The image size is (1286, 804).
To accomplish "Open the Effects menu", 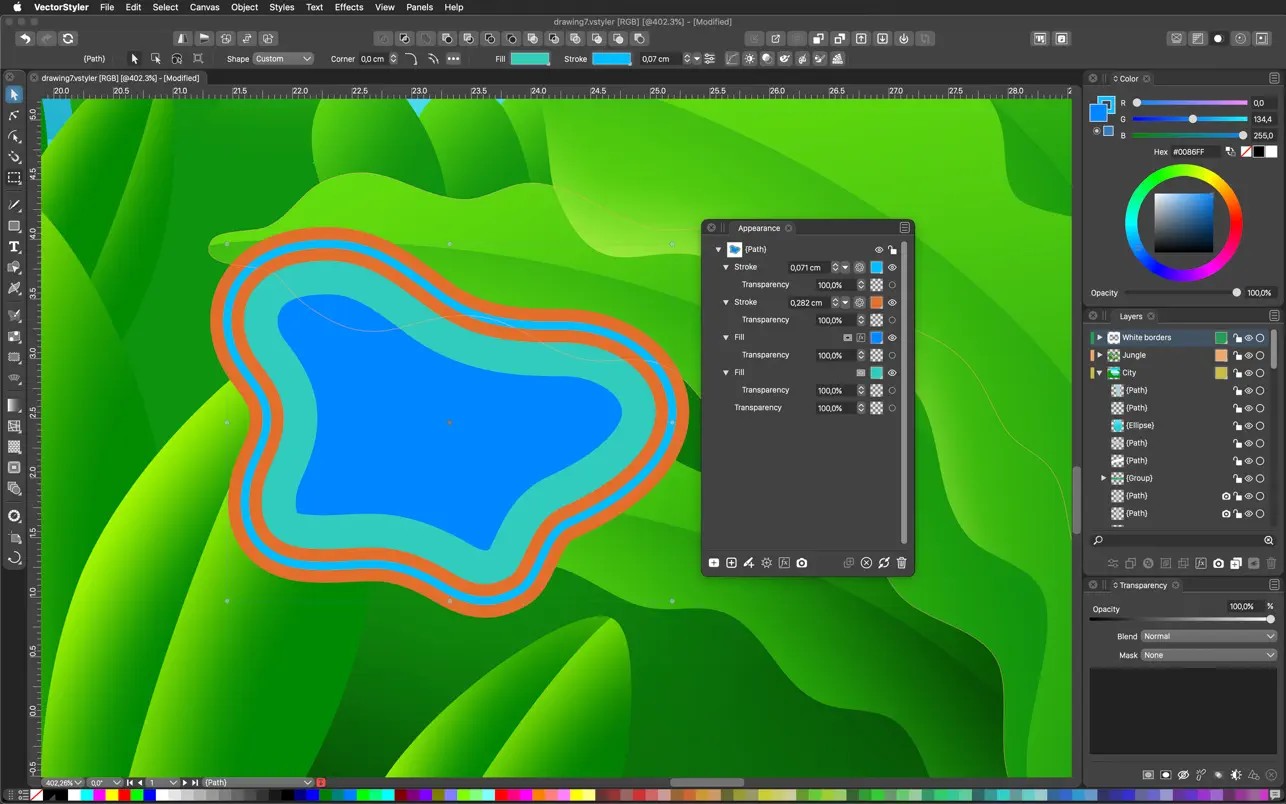I will 349,7.
